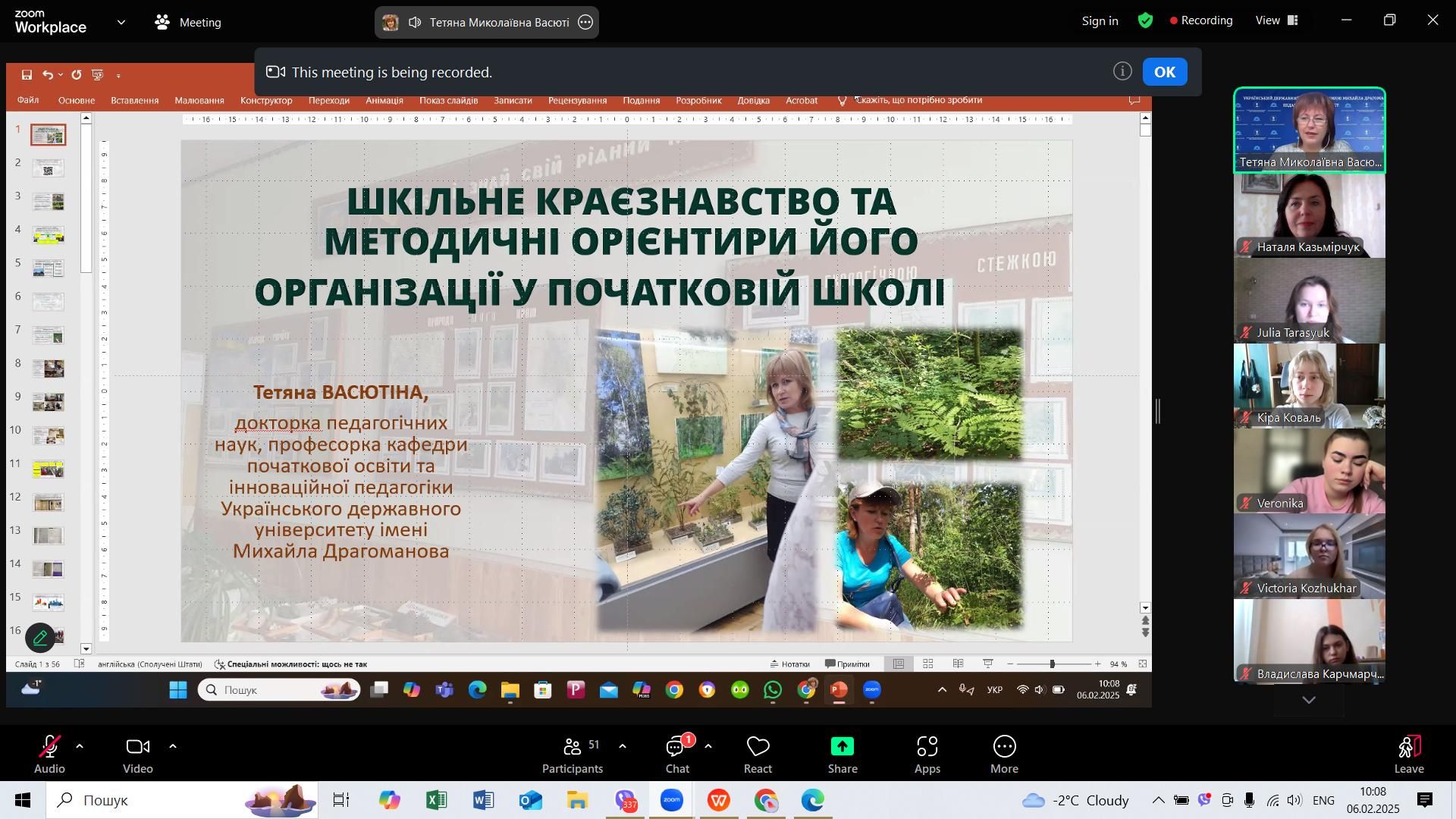The width and height of the screenshot is (1456, 819).
Task: Click the Windows Start button
Action: (x=23, y=801)
